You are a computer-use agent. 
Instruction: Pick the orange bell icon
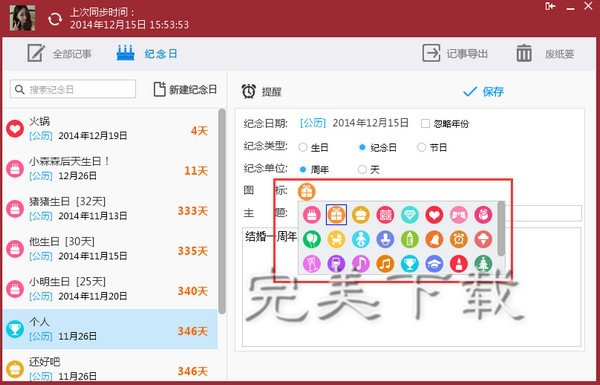pyautogui.click(x=434, y=239)
